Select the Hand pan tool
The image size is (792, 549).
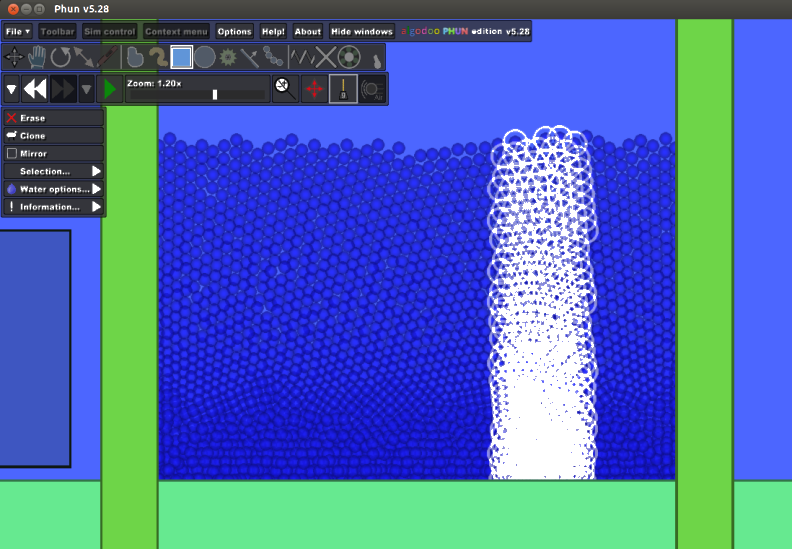(38, 57)
